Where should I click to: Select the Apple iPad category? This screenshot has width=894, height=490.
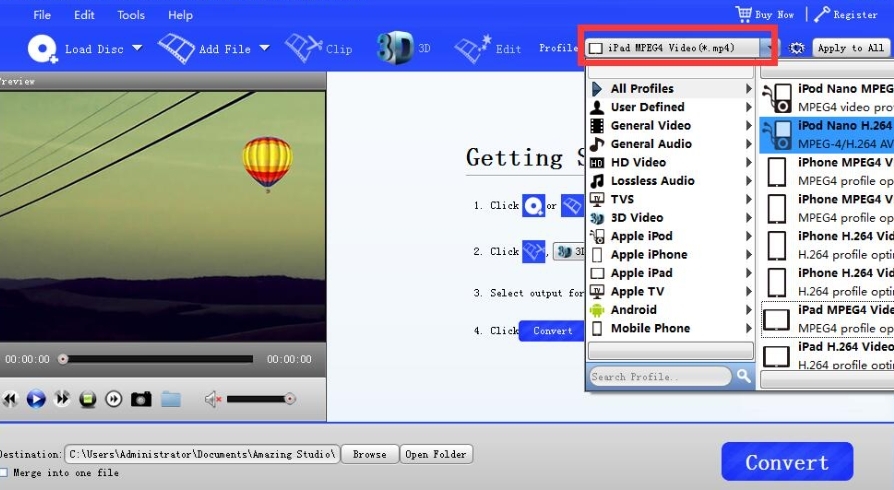point(671,273)
